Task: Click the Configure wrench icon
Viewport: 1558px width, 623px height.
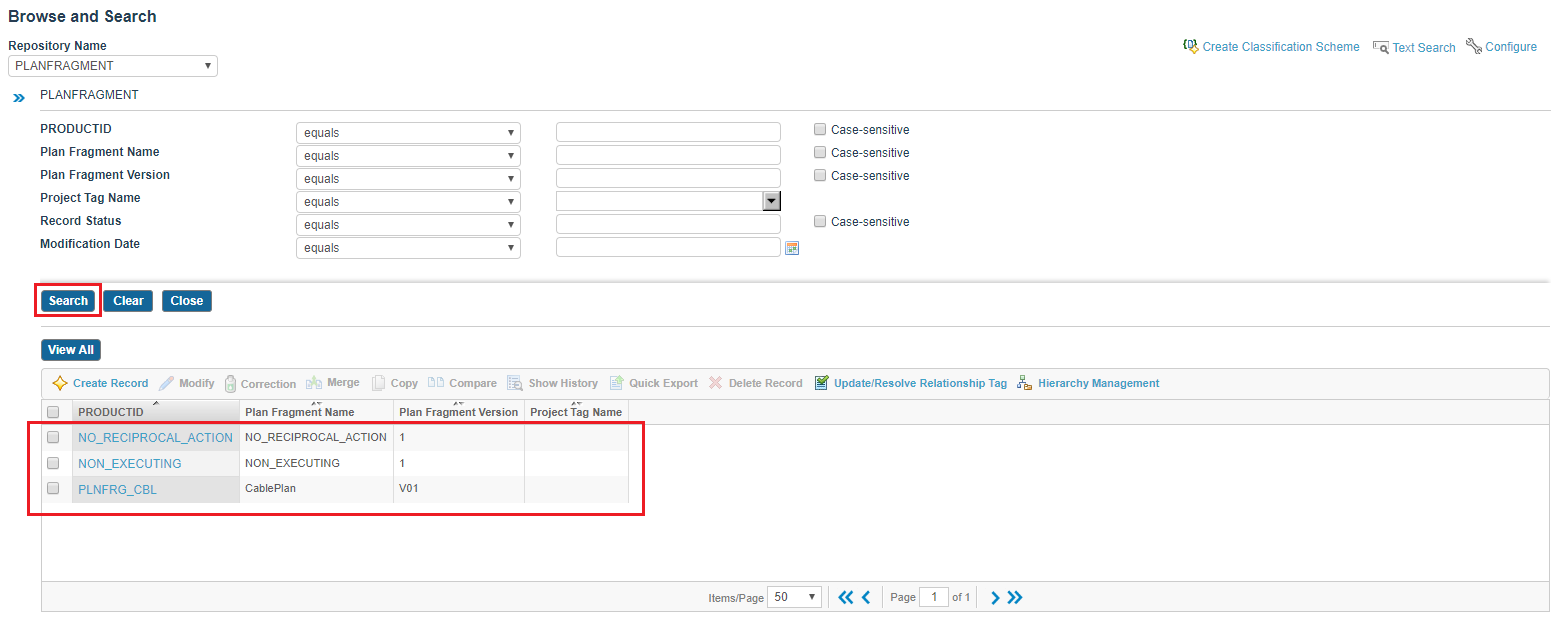Action: click(1473, 46)
